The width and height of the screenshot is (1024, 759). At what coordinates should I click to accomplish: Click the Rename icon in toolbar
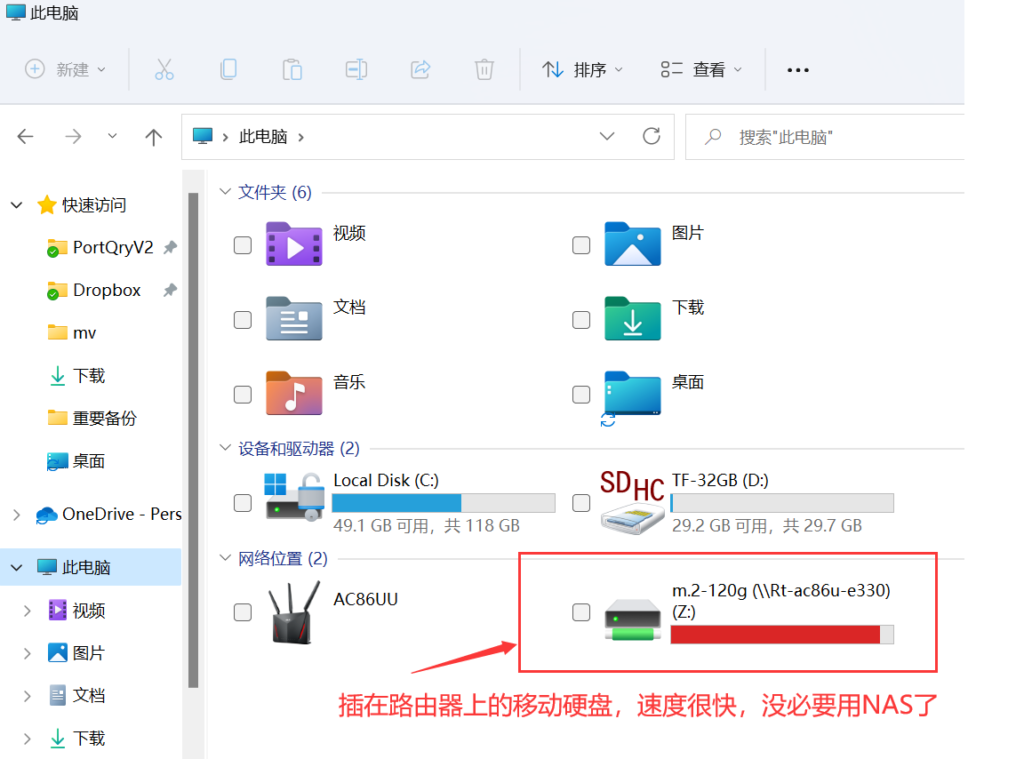(x=356, y=69)
